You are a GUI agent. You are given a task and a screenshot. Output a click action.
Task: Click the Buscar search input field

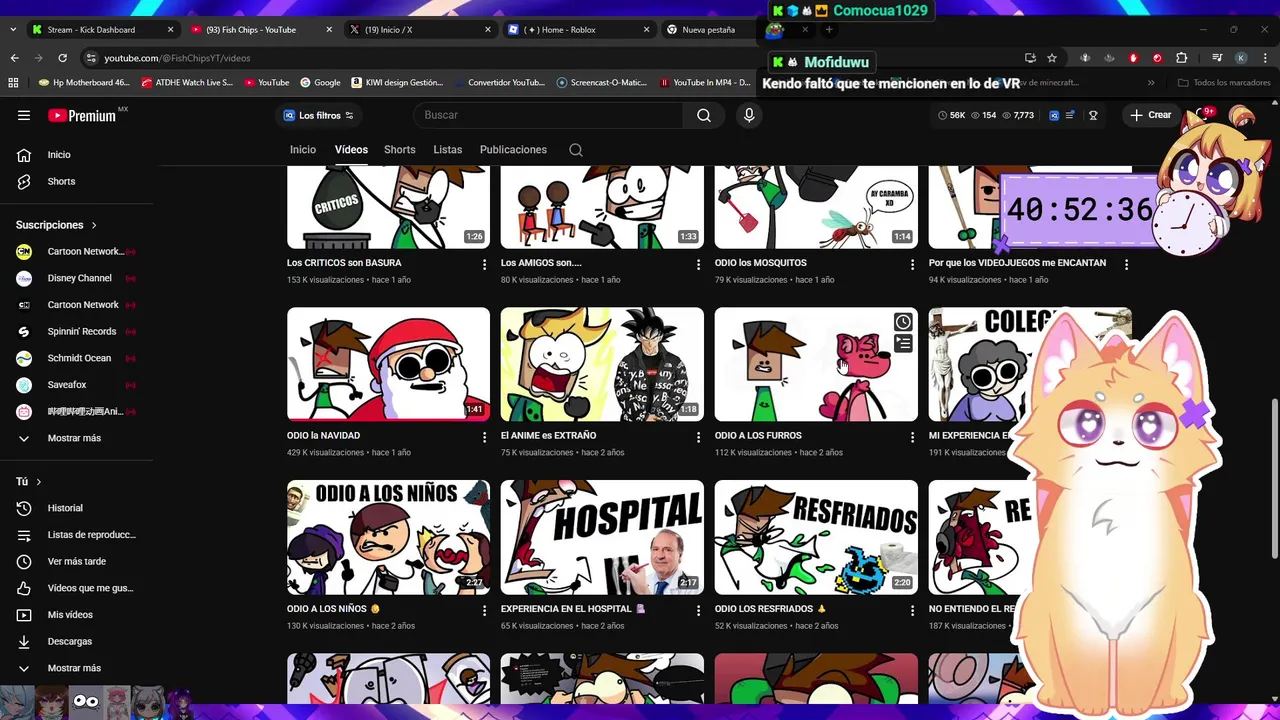tap(548, 115)
